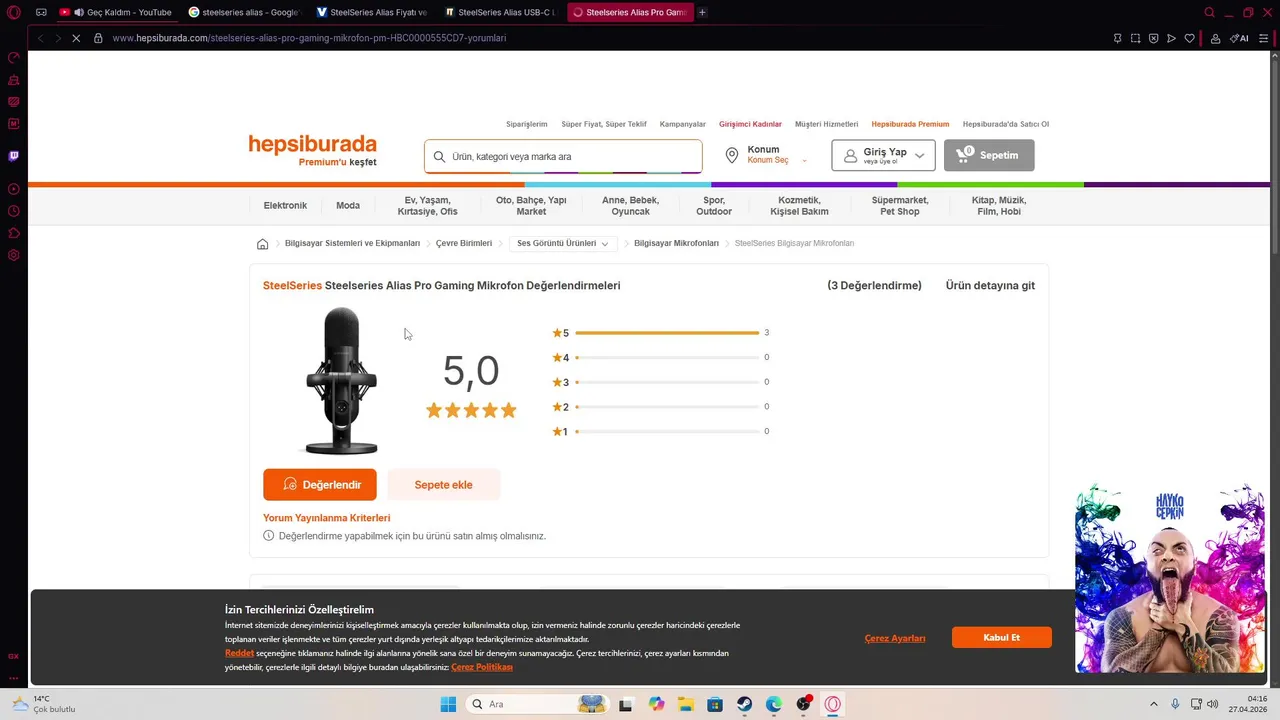This screenshot has width=1280, height=720.
Task: Open the GX Control speedometer icon in sidebar
Action: [x=13, y=58]
